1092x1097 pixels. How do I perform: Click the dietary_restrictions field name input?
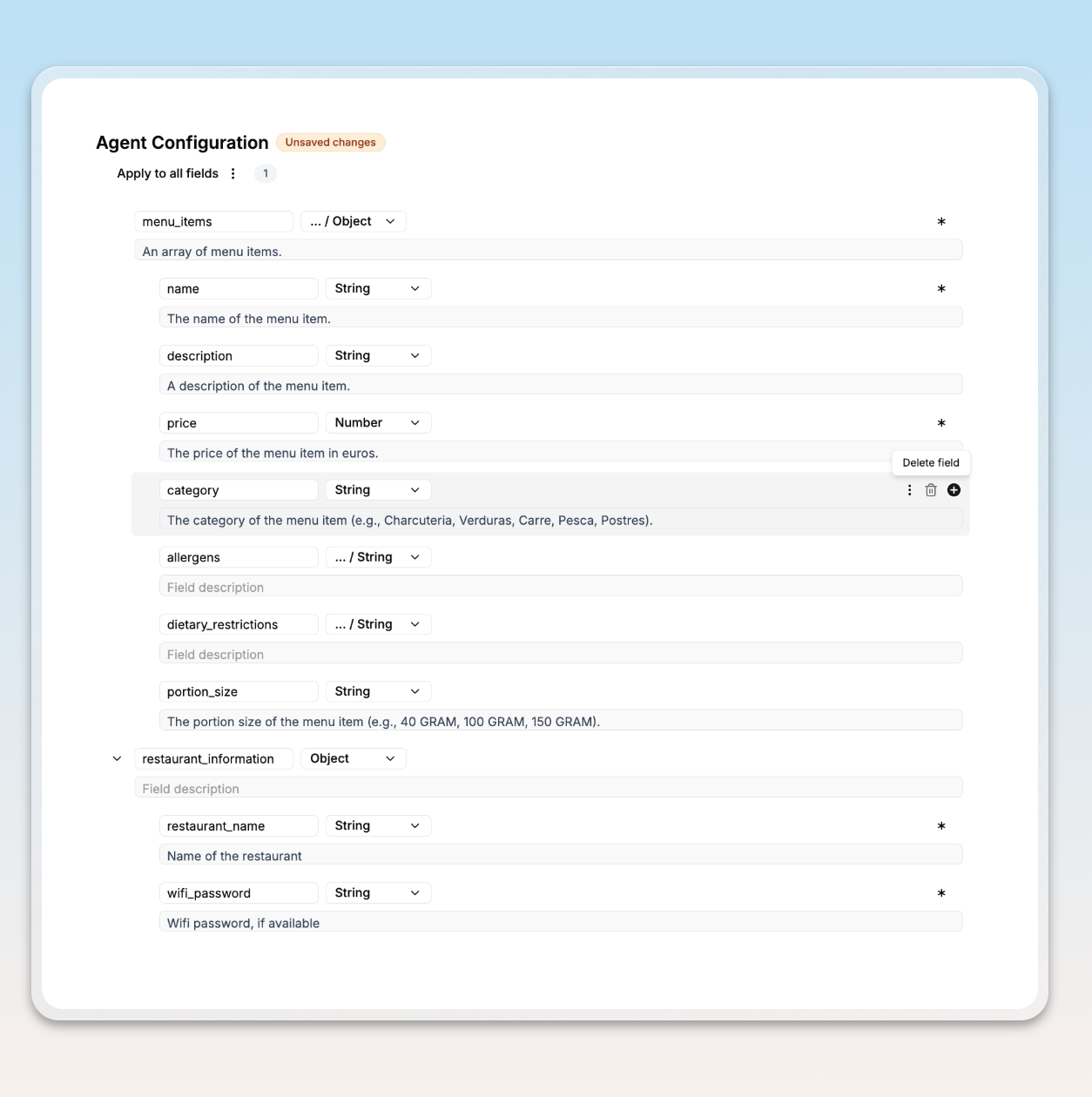pos(239,624)
